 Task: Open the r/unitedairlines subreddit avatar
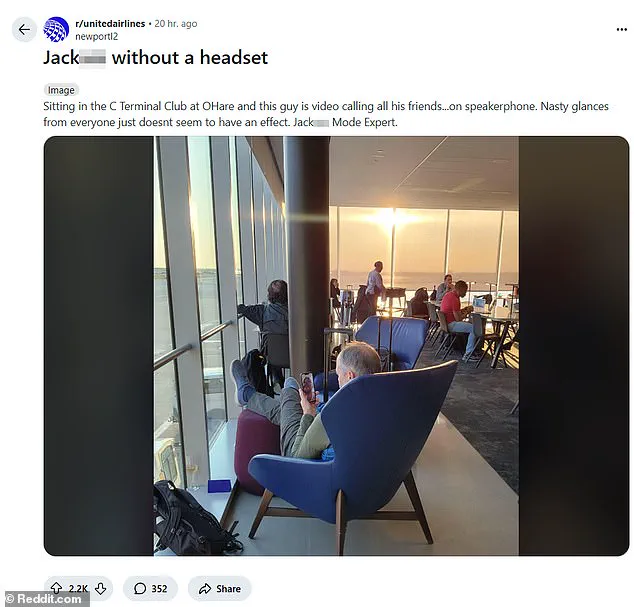(x=56, y=30)
